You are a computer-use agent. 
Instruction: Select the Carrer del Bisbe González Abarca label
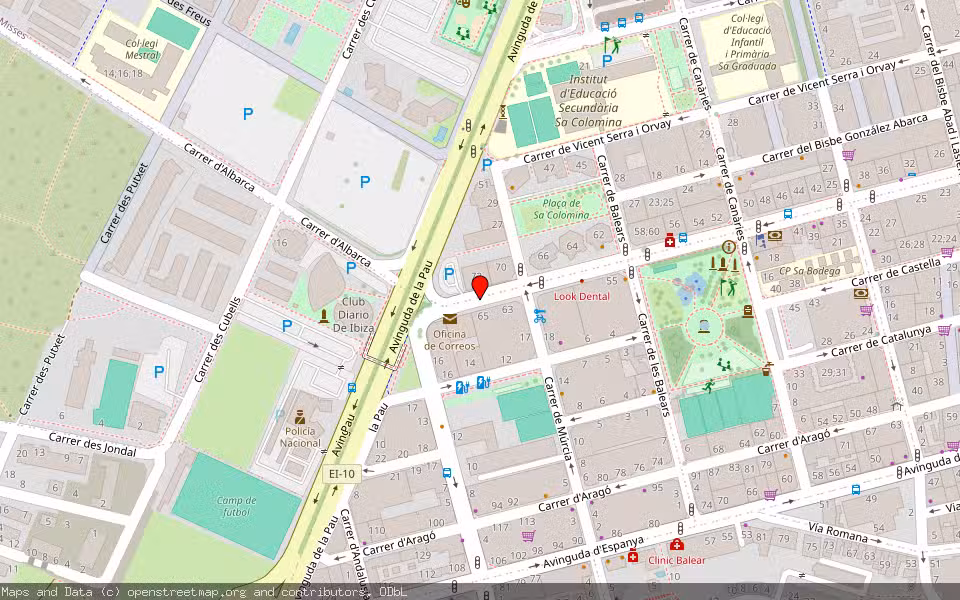[845, 138]
